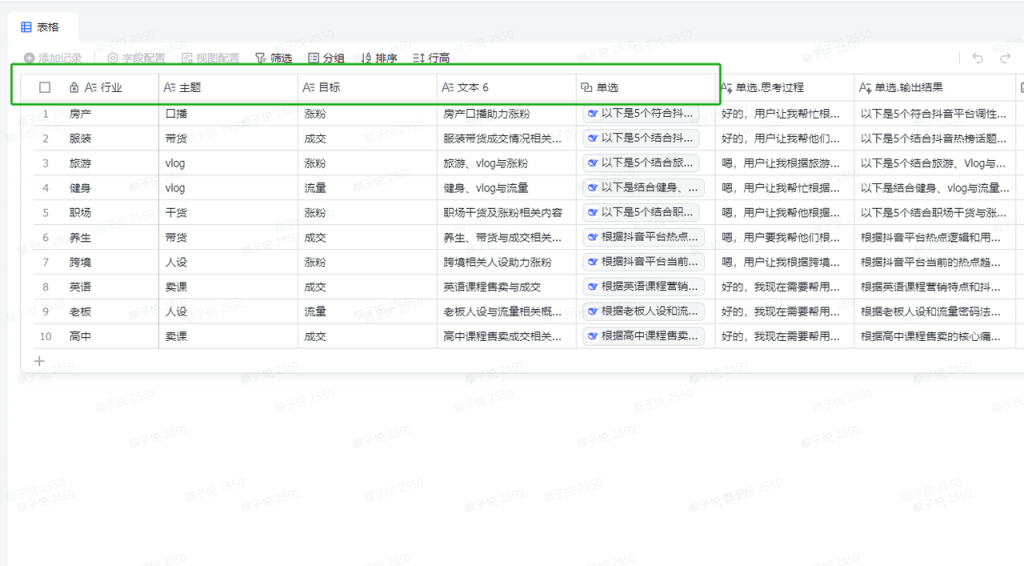Screen dimensions: 1024x566
Task: Click the redo arrow icon
Action: tap(1005, 59)
